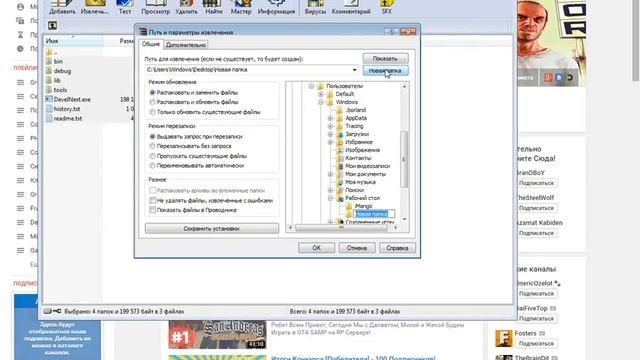
Task: Click the folder tree horizontal scrollbar thumb
Action: pyautogui.click(x=341, y=228)
